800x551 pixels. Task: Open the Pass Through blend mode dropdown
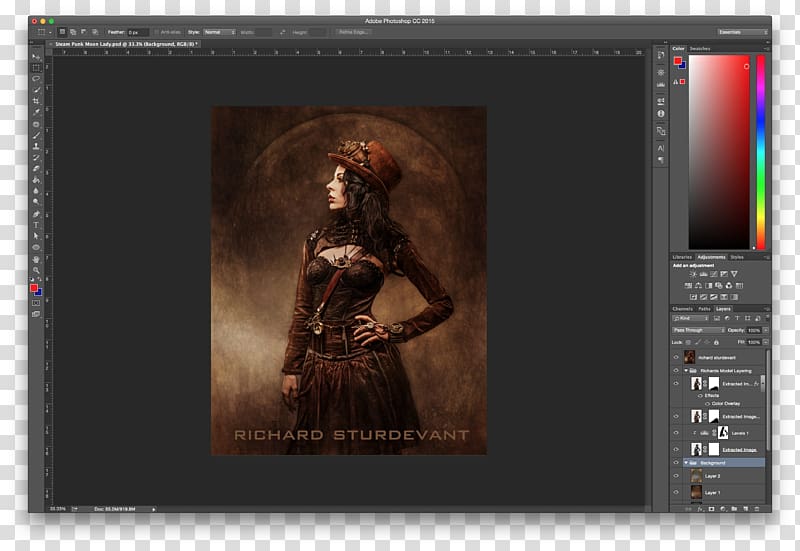click(698, 330)
